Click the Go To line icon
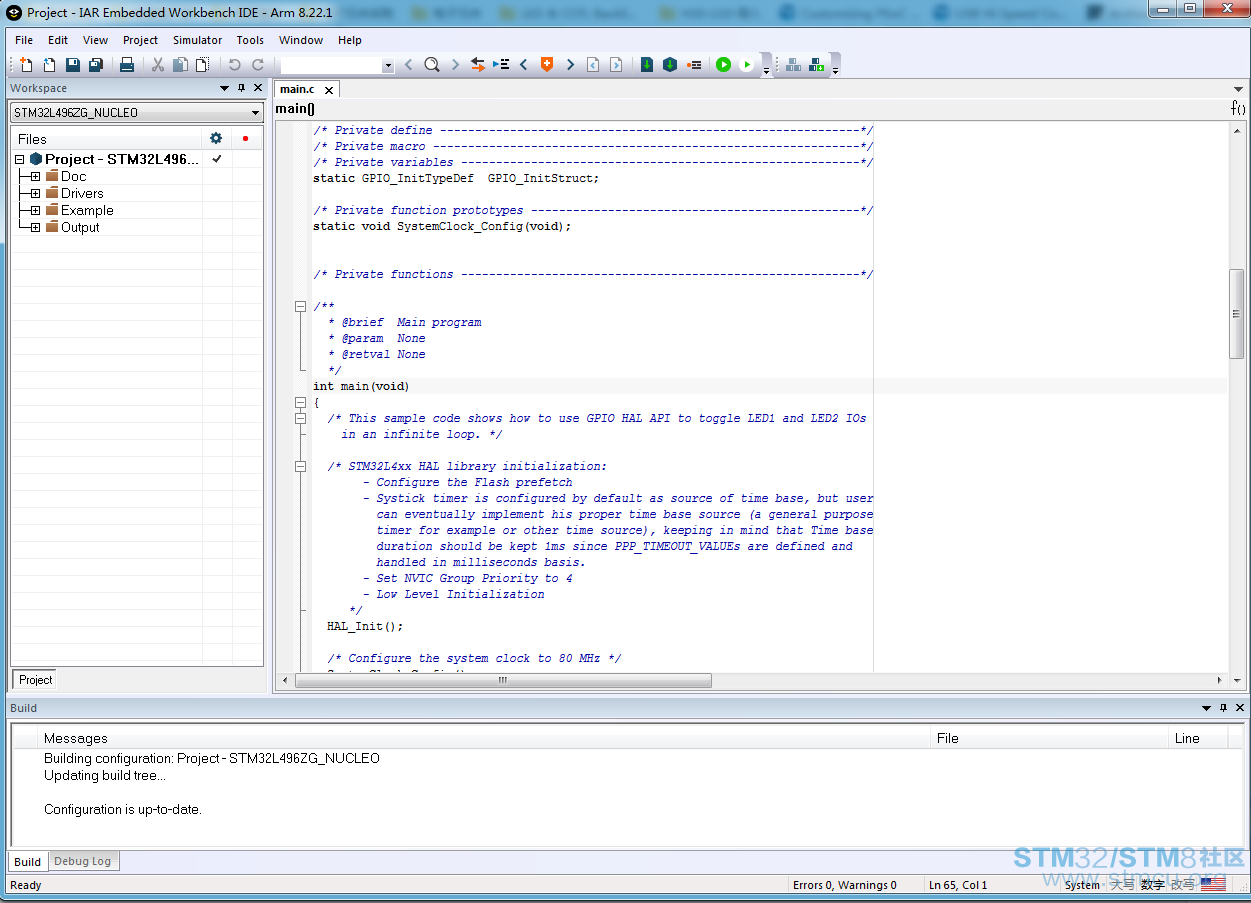This screenshot has width=1251, height=903. (x=501, y=65)
